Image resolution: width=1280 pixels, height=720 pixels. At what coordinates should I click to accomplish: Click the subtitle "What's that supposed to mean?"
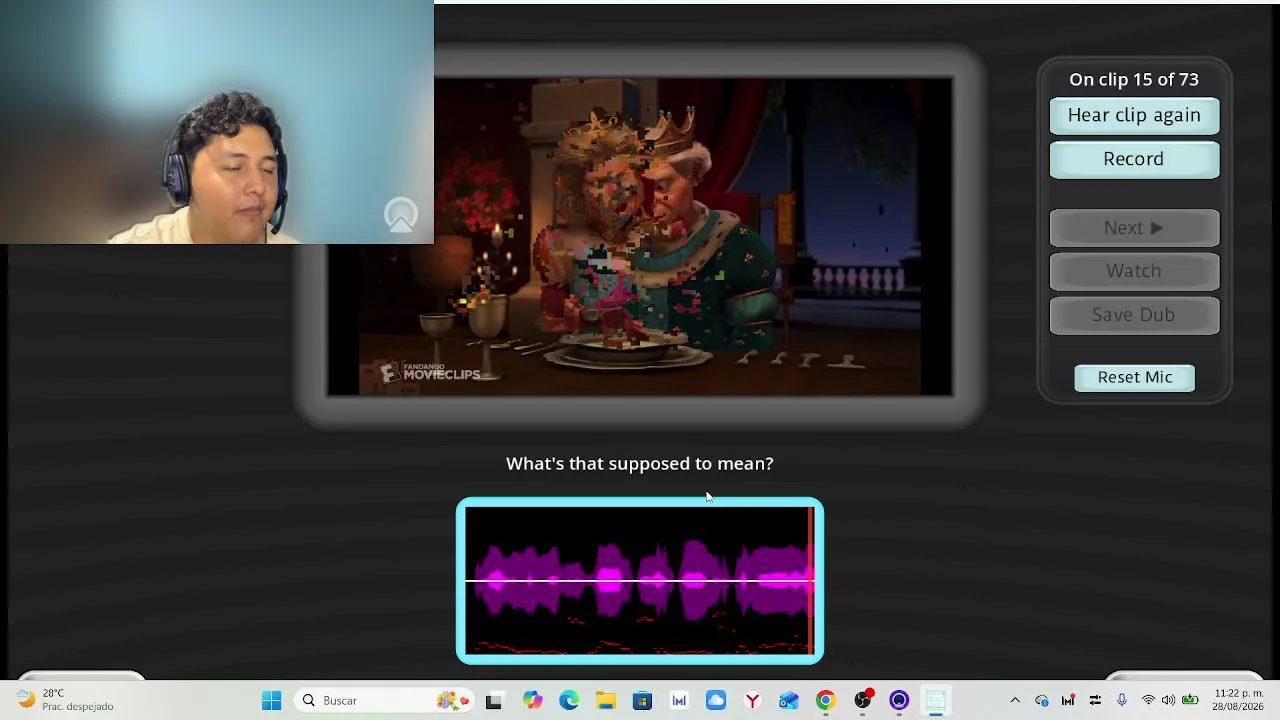640,463
